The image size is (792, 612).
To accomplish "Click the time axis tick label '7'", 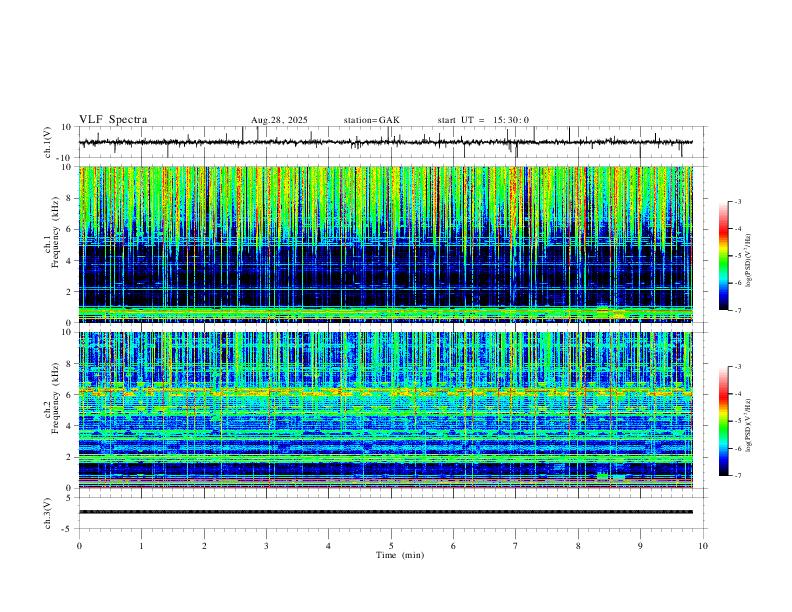I will pyautogui.click(x=516, y=546).
